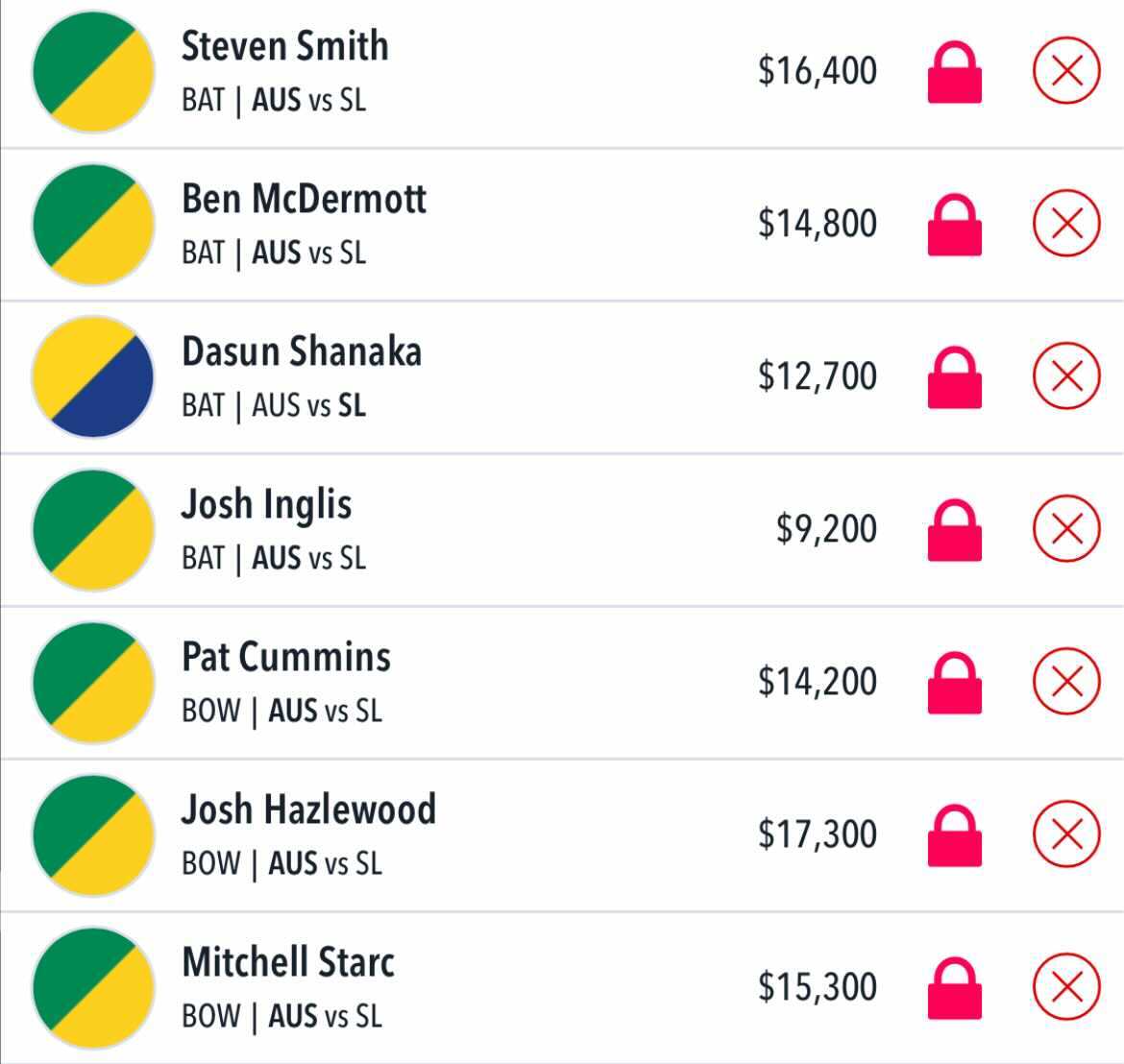Toggle the lock for Steven Smith
This screenshot has height=1064, width=1124.
[954, 72]
